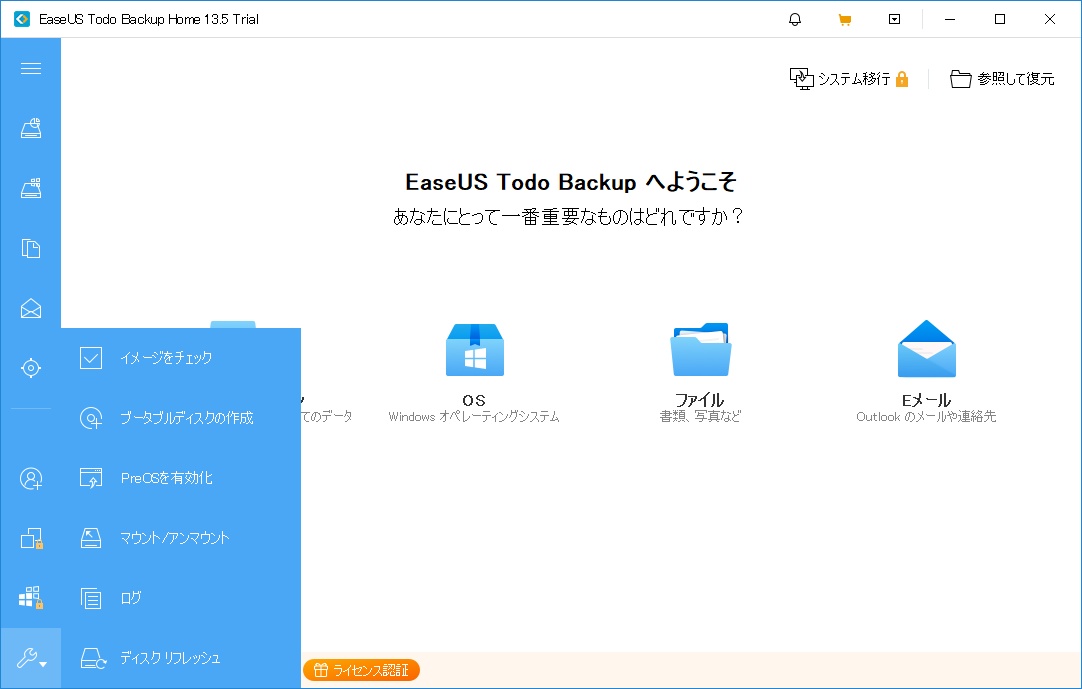Click the log list icon
1082x689 pixels.
90,598
